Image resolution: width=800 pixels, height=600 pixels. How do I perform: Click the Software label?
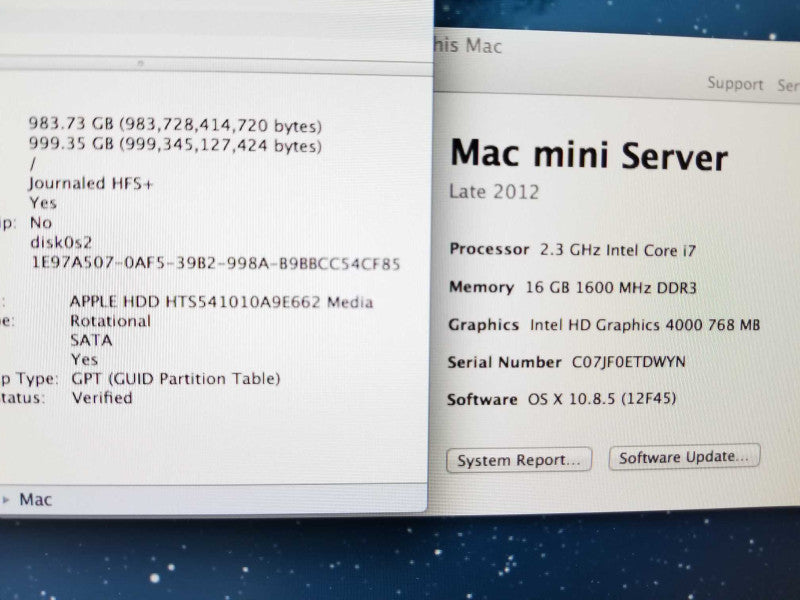482,399
